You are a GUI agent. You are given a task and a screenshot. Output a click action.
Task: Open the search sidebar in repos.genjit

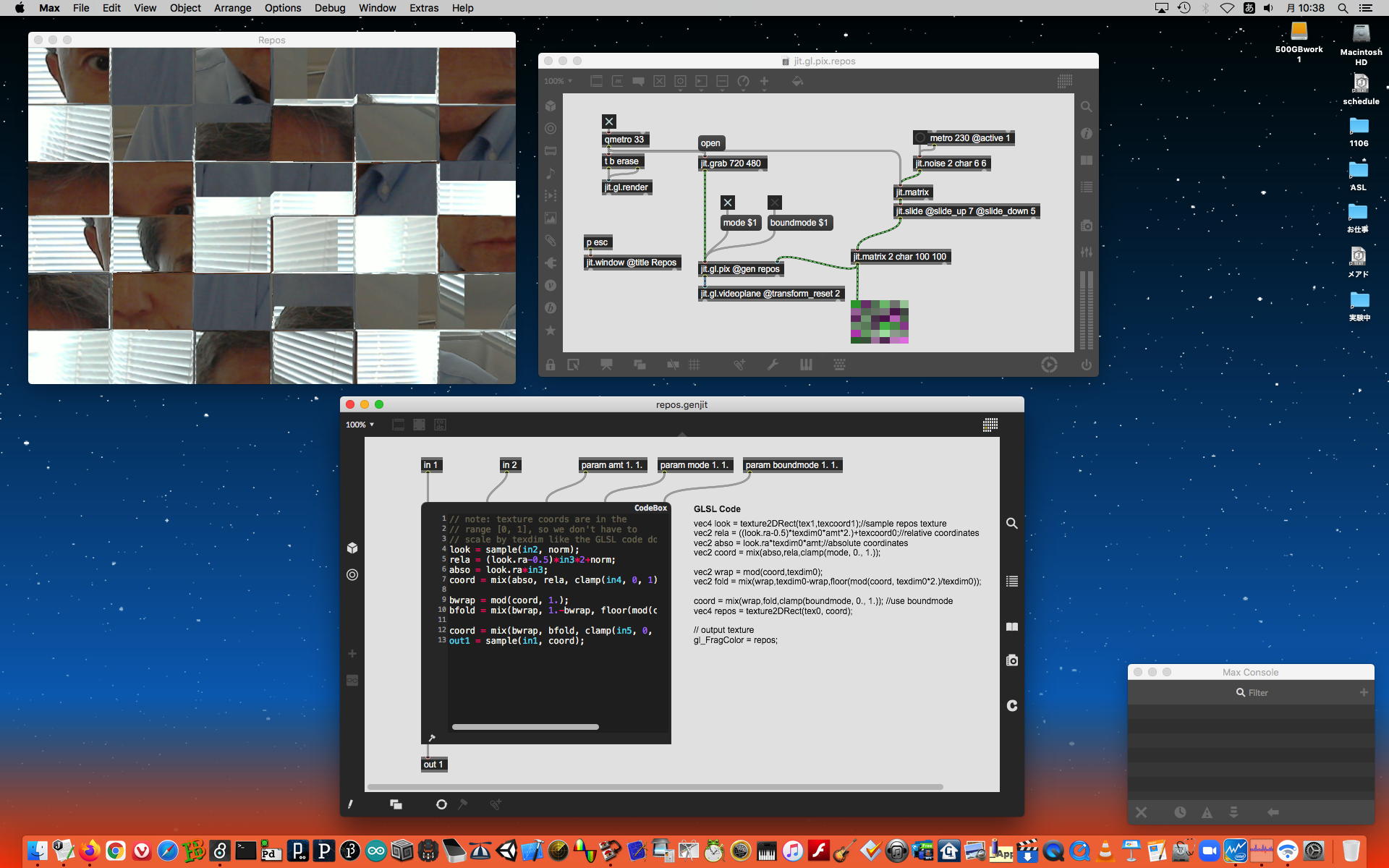[x=1011, y=523]
